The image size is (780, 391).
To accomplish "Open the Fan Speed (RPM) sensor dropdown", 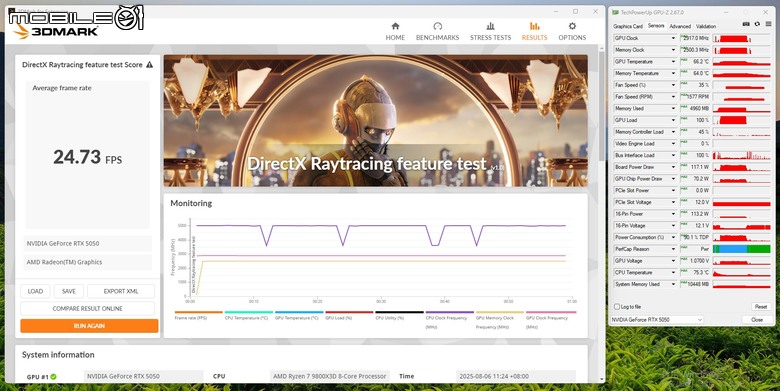I will point(674,97).
